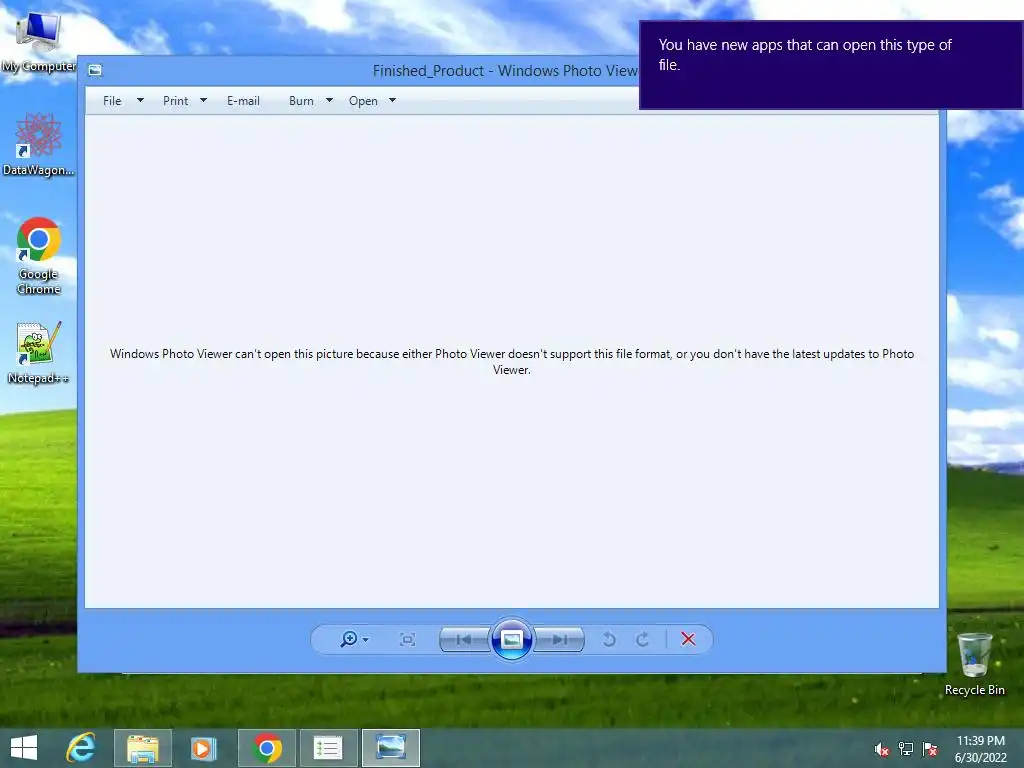Click the can't open picture message

[511, 361]
